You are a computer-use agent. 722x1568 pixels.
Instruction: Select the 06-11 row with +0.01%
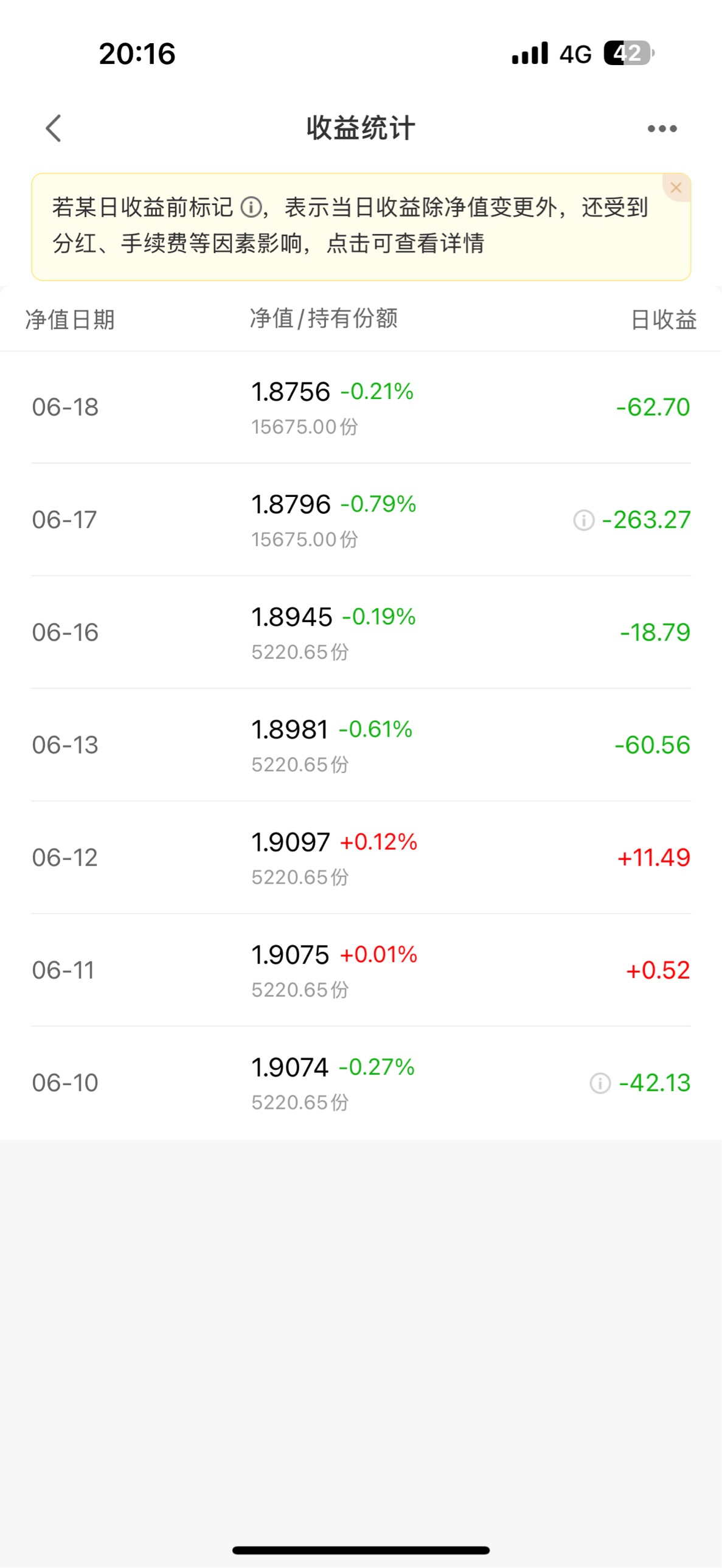[x=361, y=970]
